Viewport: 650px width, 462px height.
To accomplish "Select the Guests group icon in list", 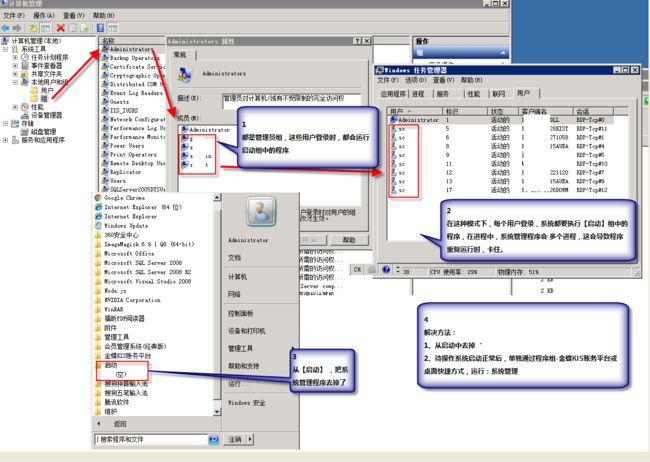I will click(x=105, y=102).
